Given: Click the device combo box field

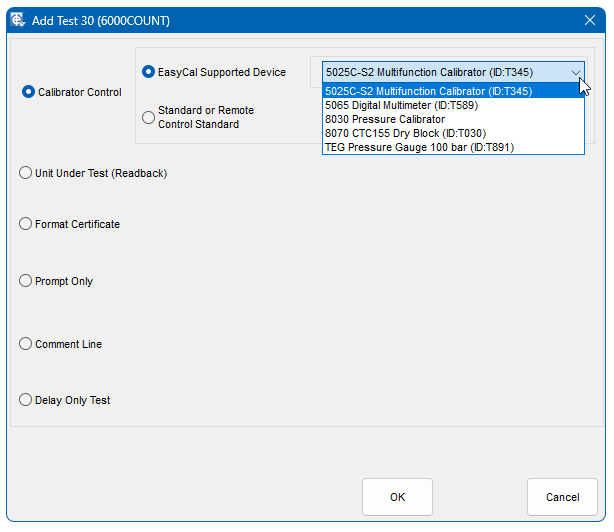Looking at the screenshot, I should 440,72.
